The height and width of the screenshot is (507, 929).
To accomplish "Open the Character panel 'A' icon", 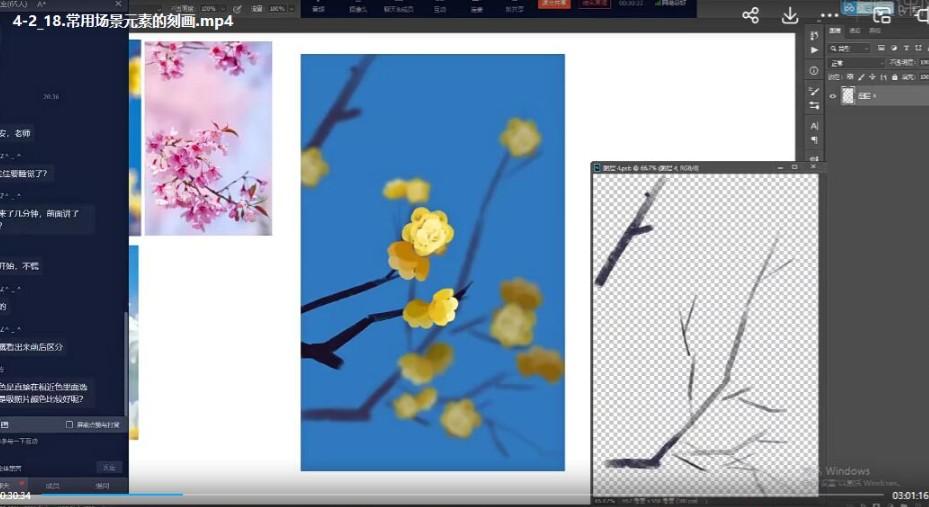I will click(814, 126).
